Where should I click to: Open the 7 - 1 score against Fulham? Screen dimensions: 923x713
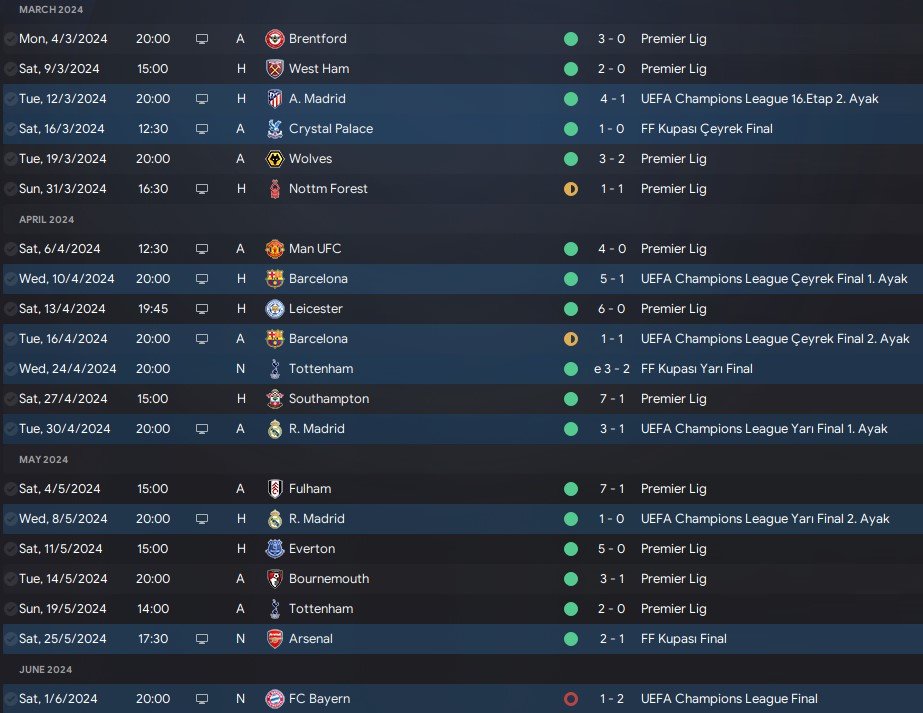613,489
